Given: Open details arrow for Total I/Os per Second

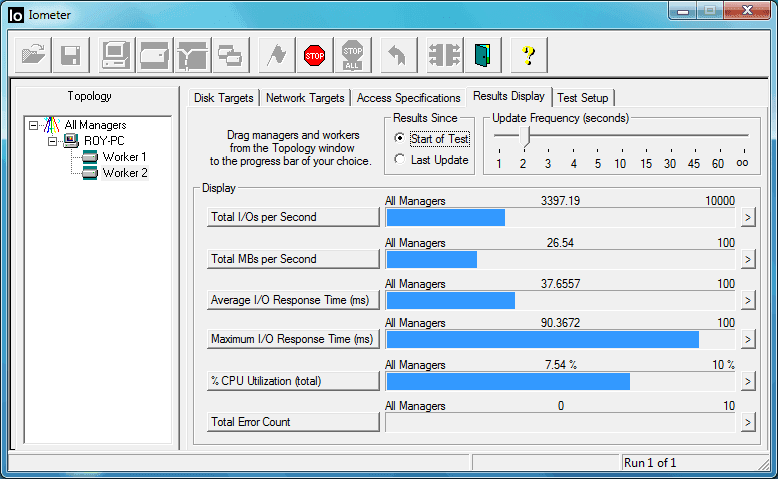Looking at the screenshot, I should 748,217.
